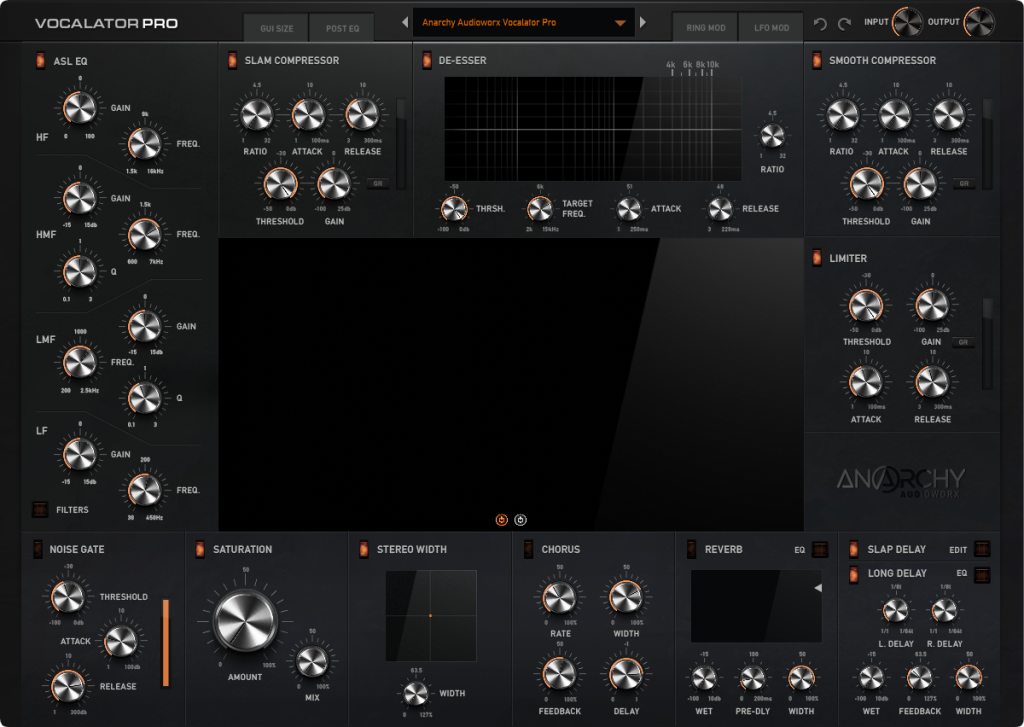Click the R. DELAY knob

(944, 611)
